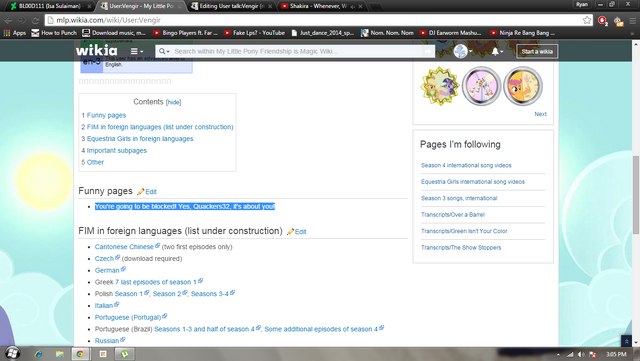This screenshot has height=361, width=640.
Task: Open Polish Season 1 link
Action: click(129, 294)
